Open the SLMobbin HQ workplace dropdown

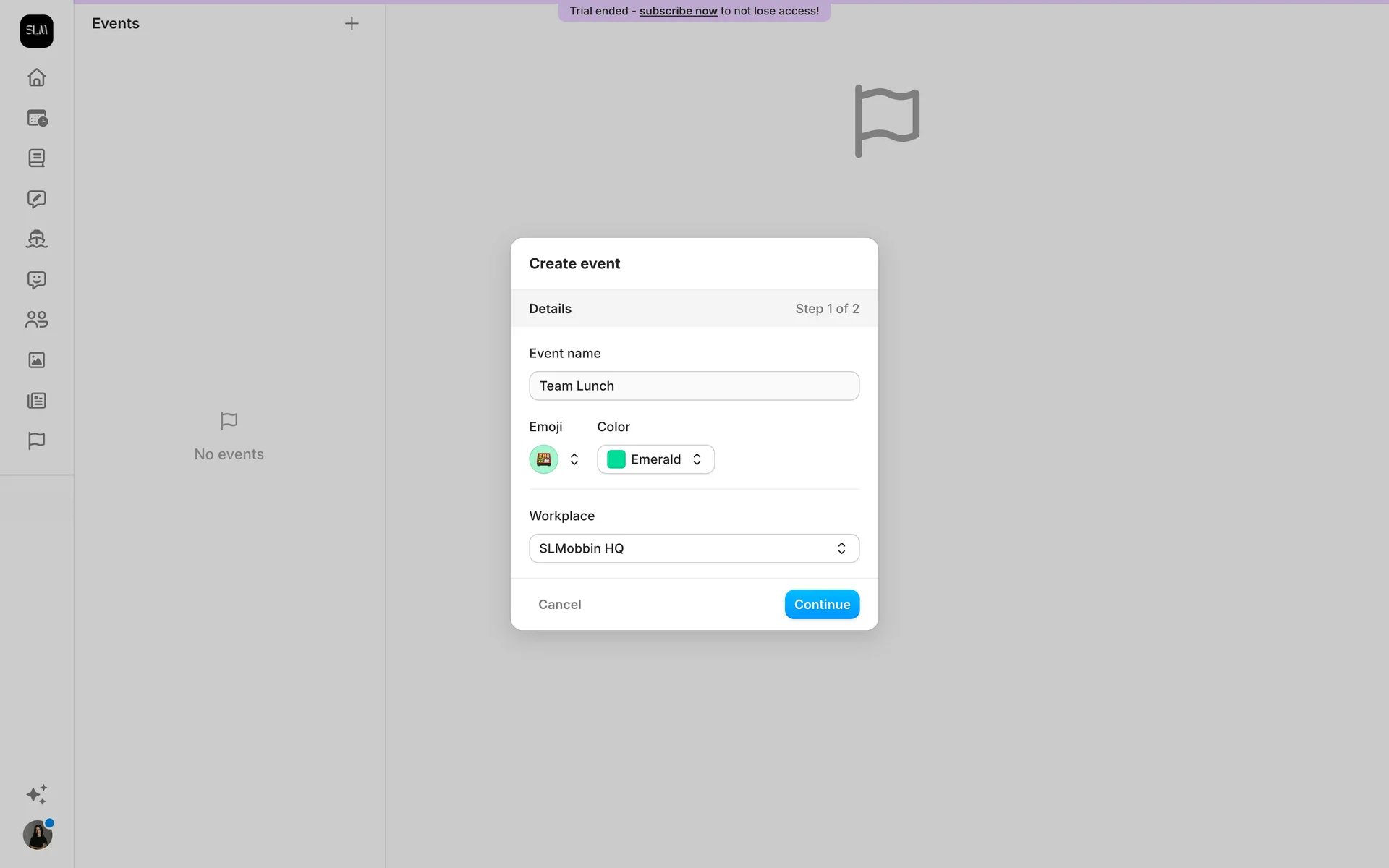694,548
